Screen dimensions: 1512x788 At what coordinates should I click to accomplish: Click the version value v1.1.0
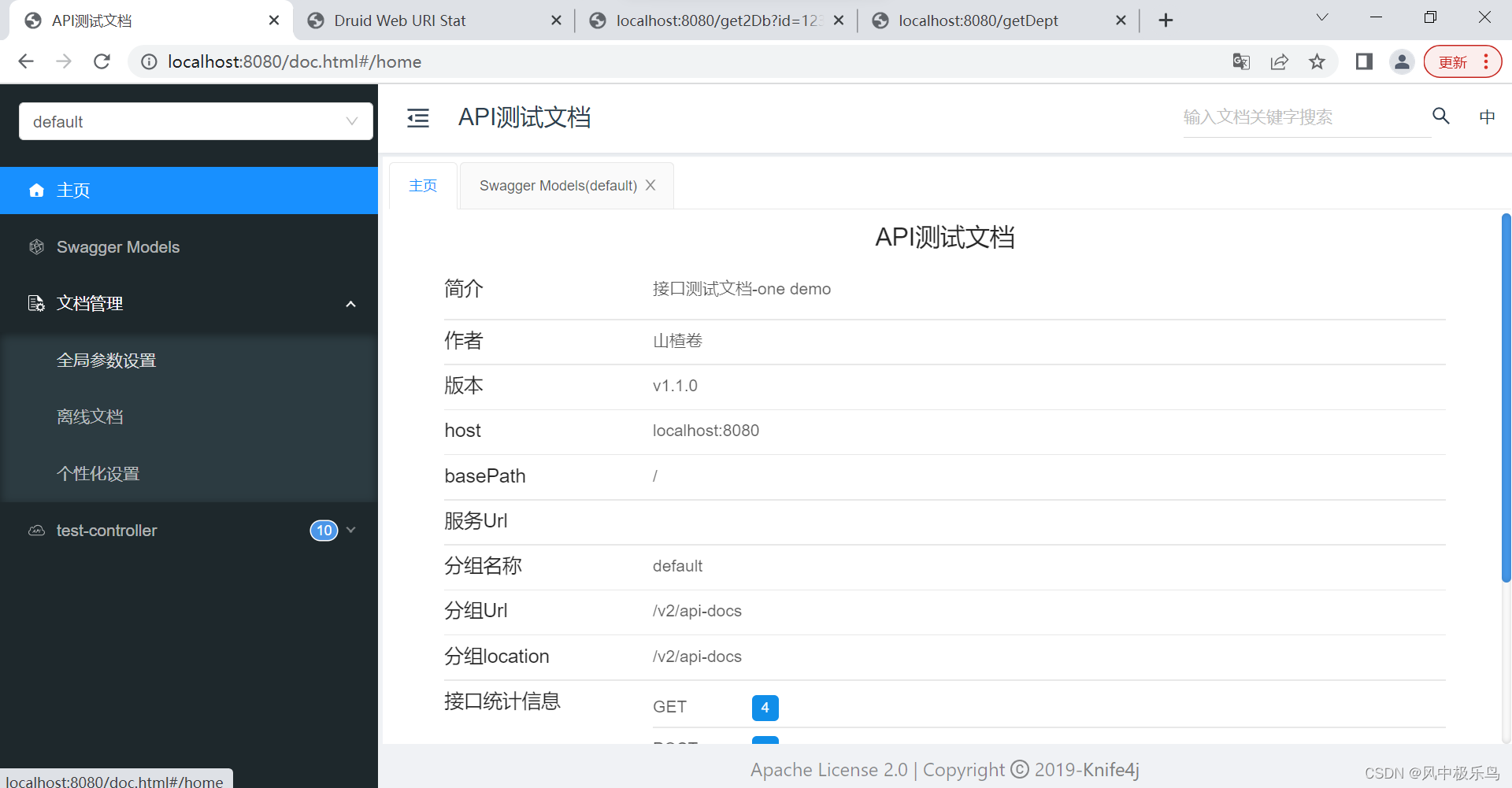tap(675, 386)
